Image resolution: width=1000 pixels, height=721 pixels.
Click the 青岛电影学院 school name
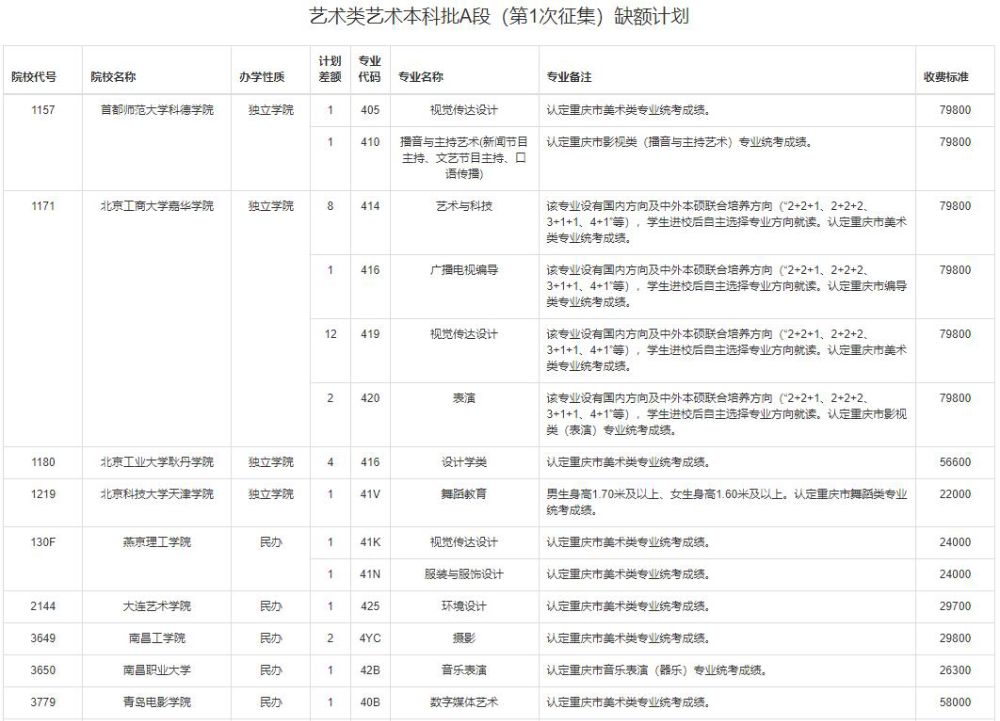157,702
